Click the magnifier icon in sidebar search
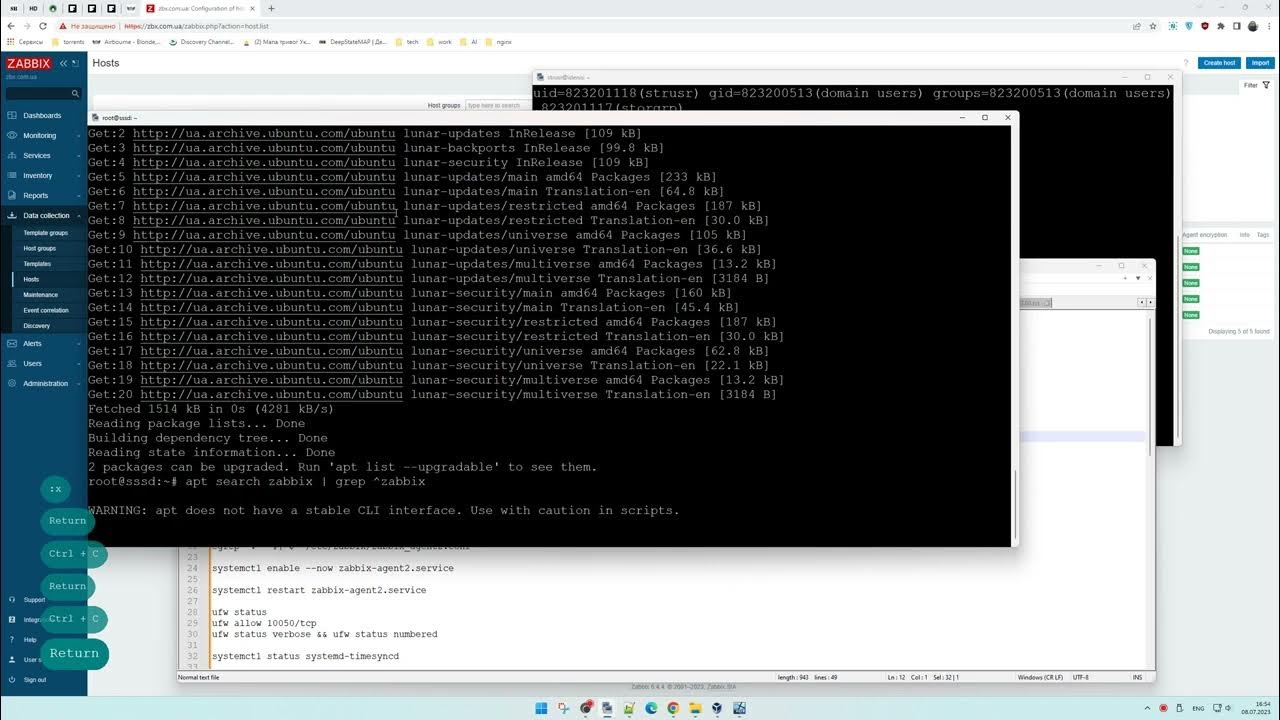 pyautogui.click(x=75, y=93)
